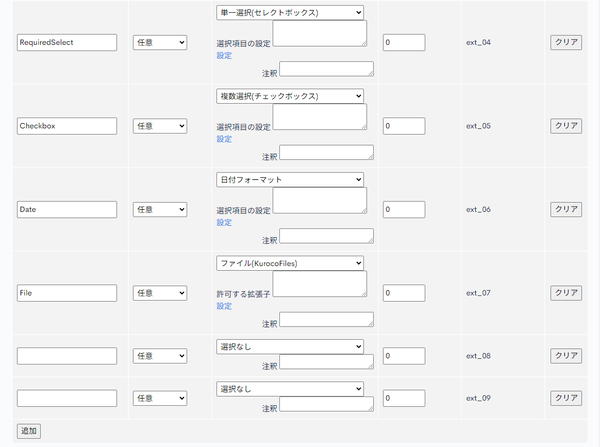Open the 単一選択(セレクトボックス) type dropdown

point(290,13)
